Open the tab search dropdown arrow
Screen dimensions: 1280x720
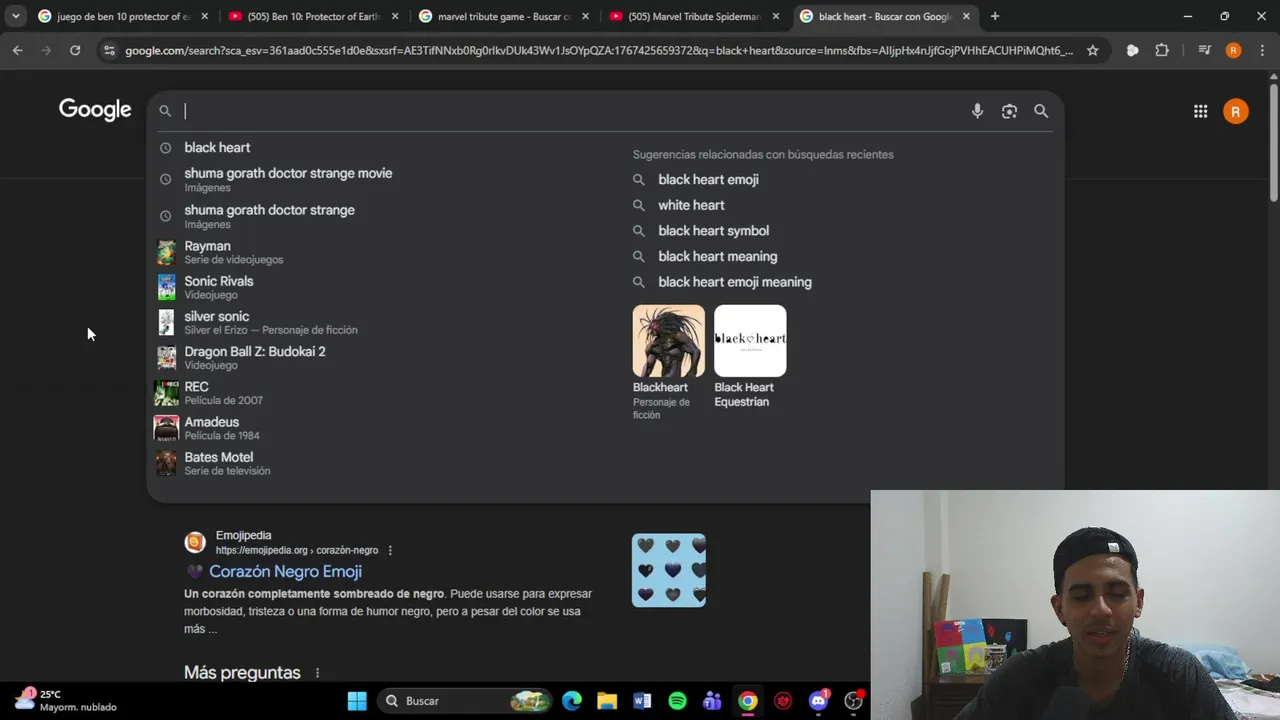click(x=15, y=16)
